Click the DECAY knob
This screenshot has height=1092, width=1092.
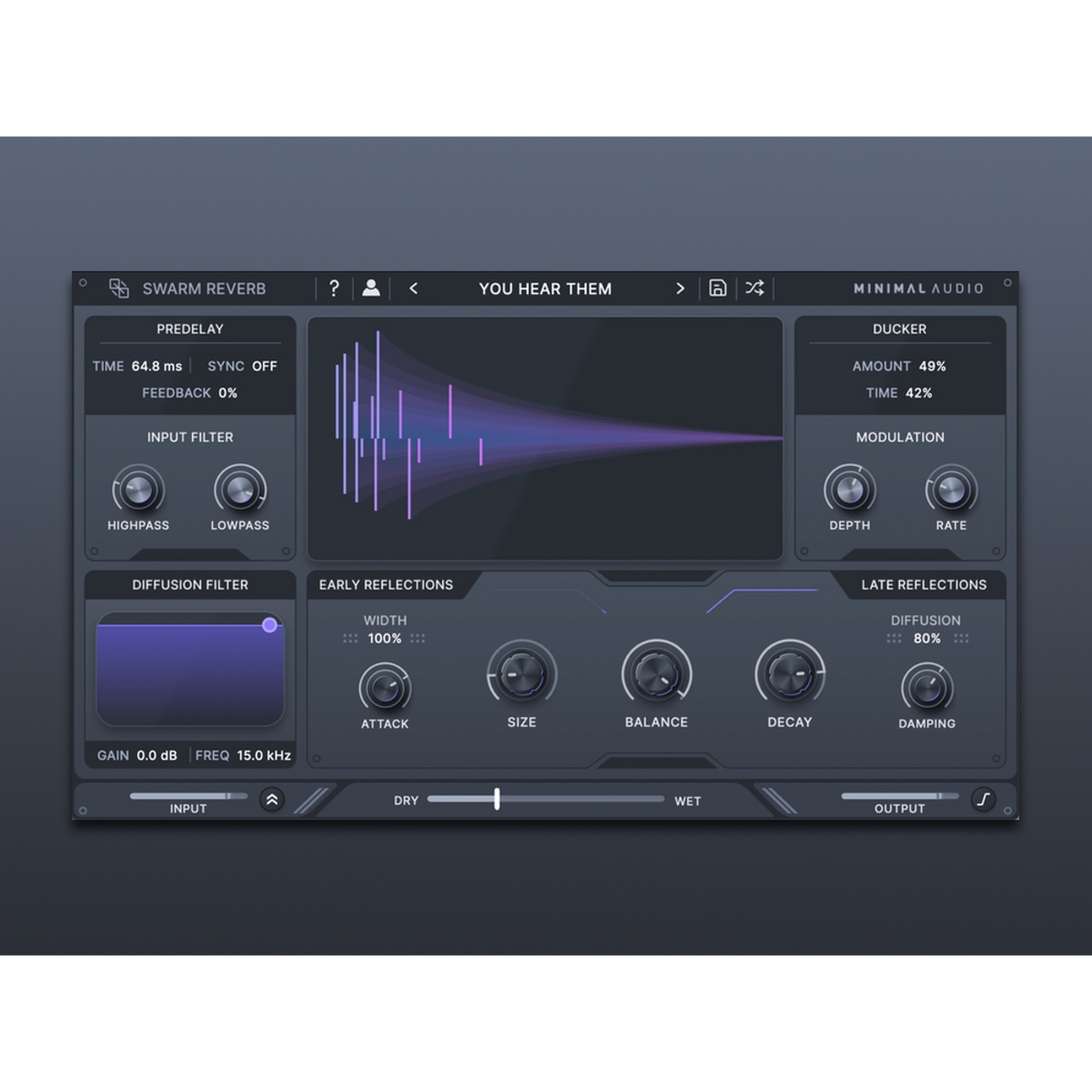pos(790,674)
